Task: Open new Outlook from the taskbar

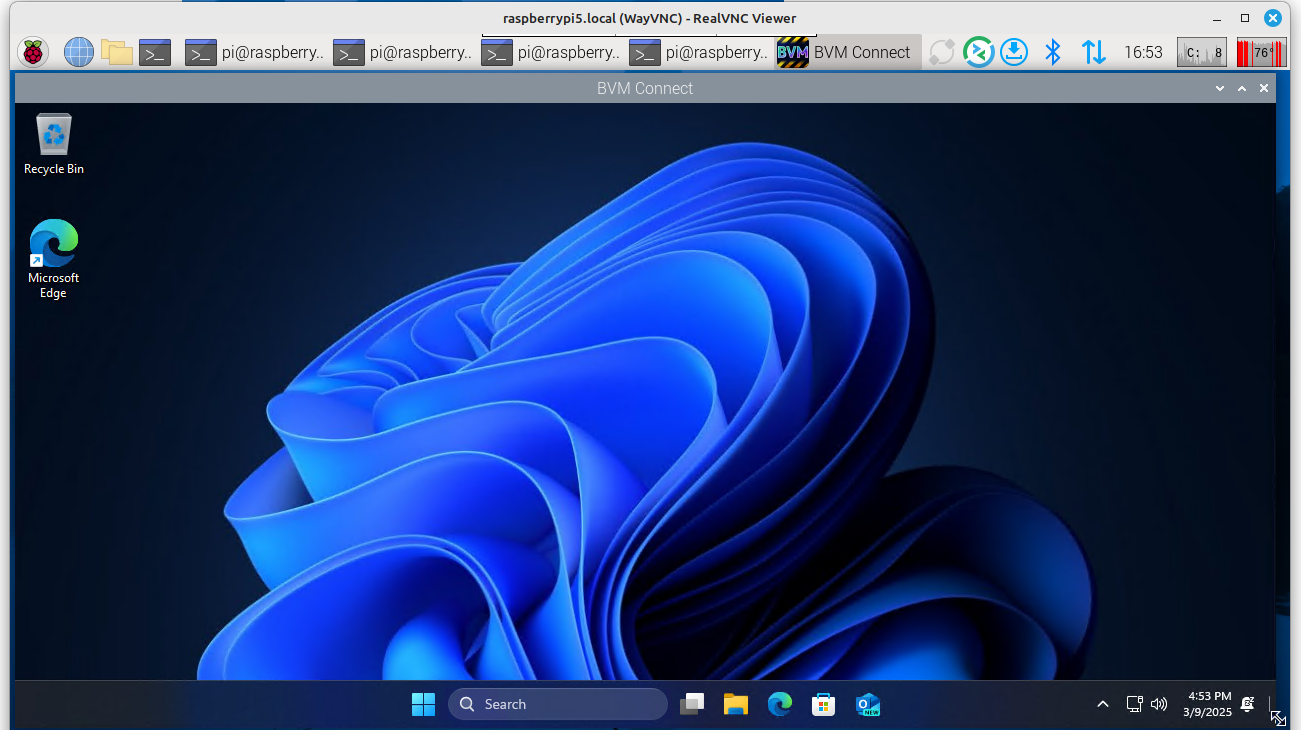Action: pyautogui.click(x=867, y=704)
